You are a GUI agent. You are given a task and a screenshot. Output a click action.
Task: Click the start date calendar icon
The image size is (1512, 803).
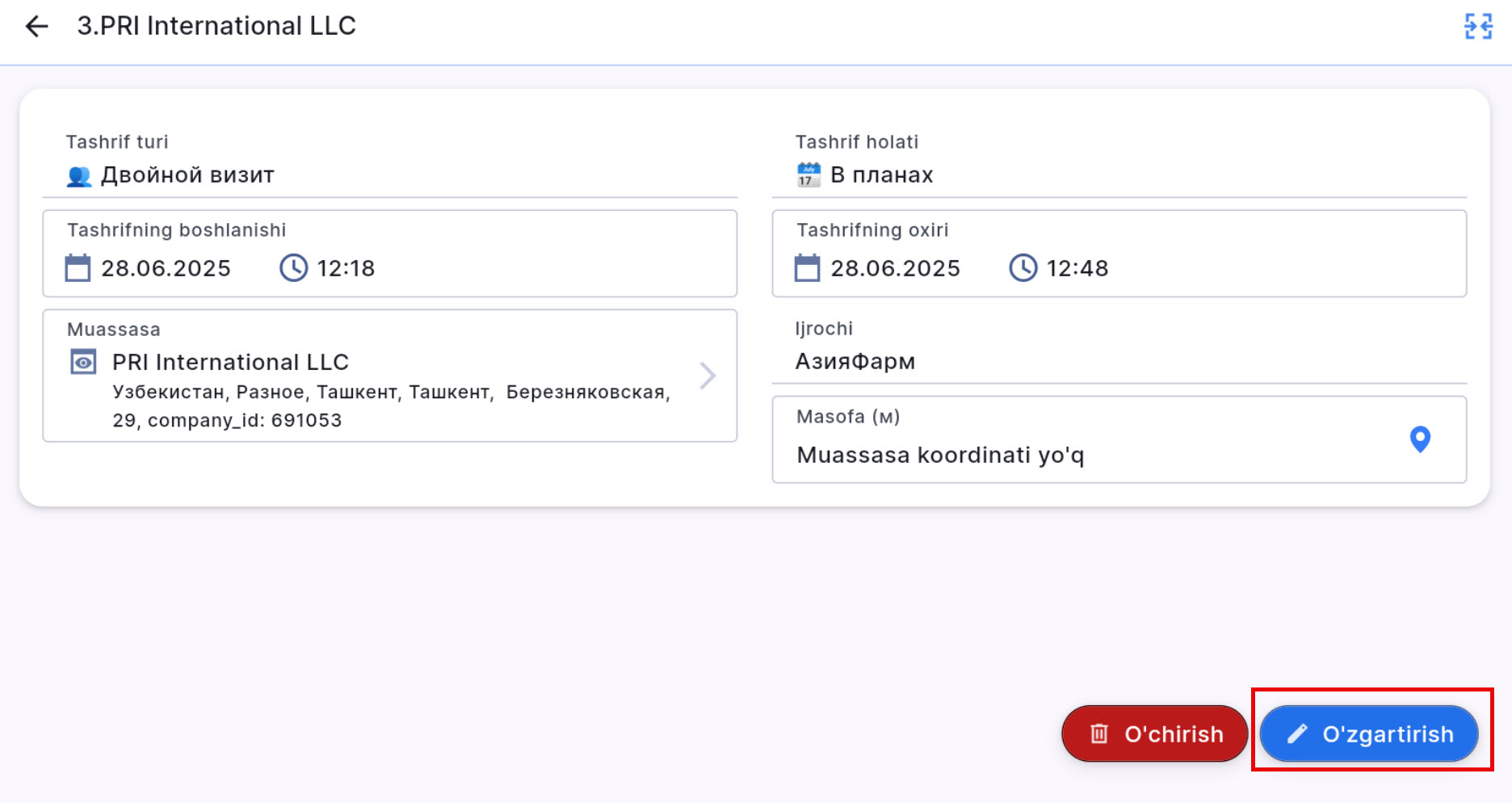tap(78, 268)
